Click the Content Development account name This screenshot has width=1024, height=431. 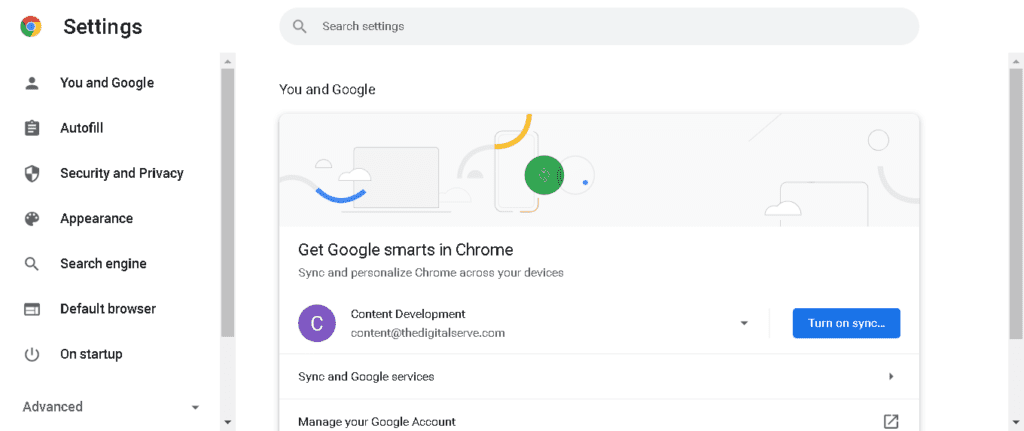(x=408, y=314)
